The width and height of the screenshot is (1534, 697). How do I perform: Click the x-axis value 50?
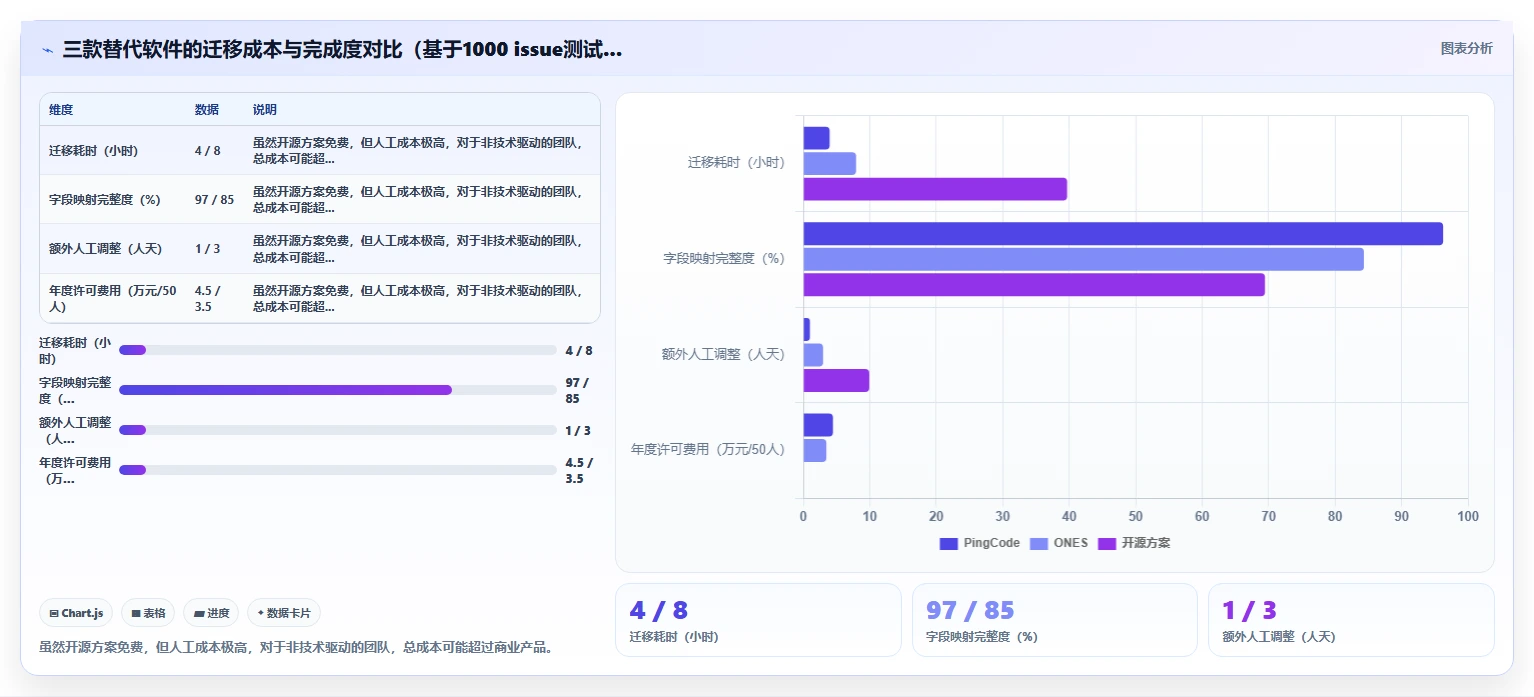(x=1135, y=516)
